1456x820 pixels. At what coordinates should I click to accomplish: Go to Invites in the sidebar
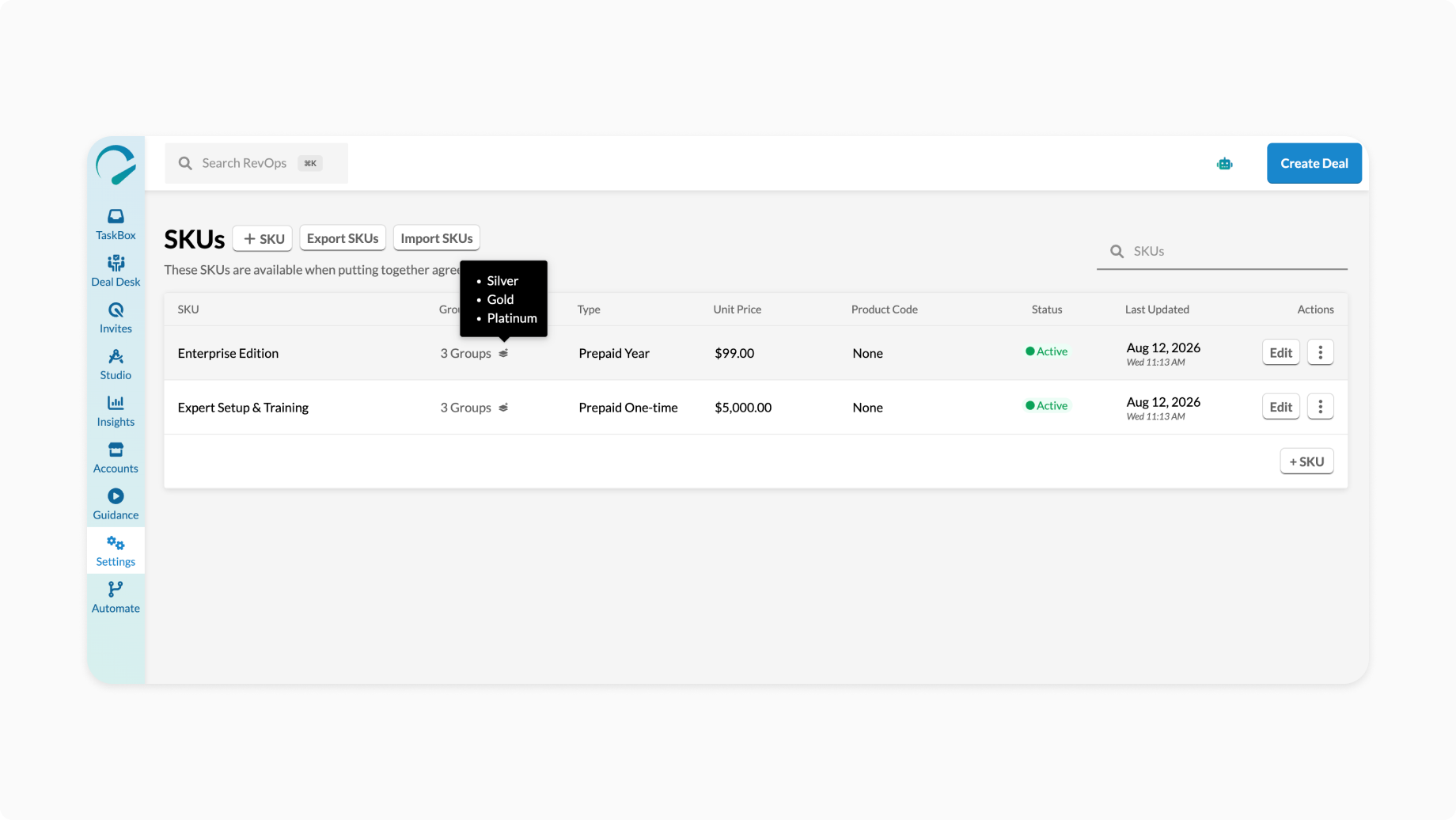(x=116, y=318)
